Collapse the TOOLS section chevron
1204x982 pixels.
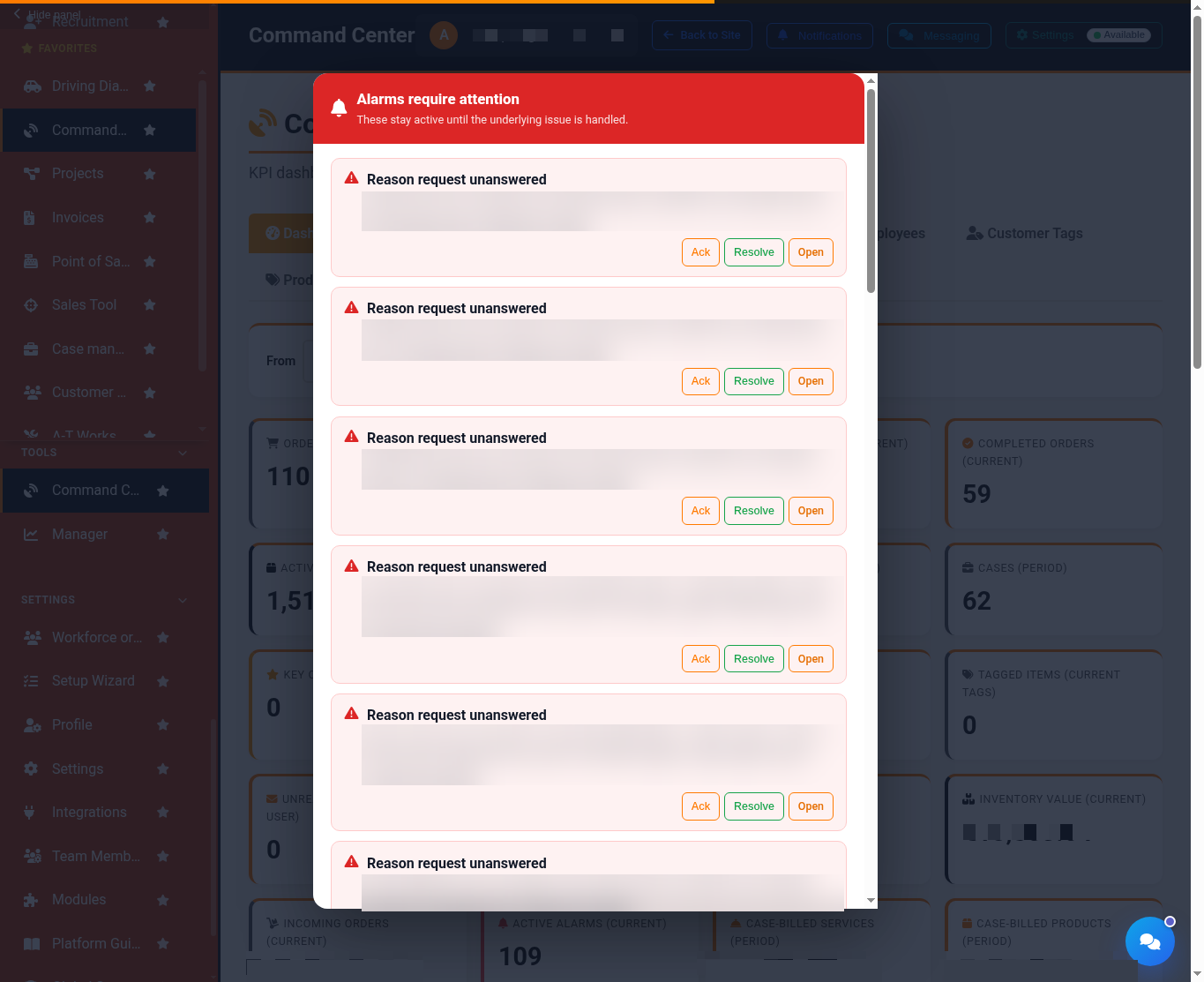click(x=183, y=453)
